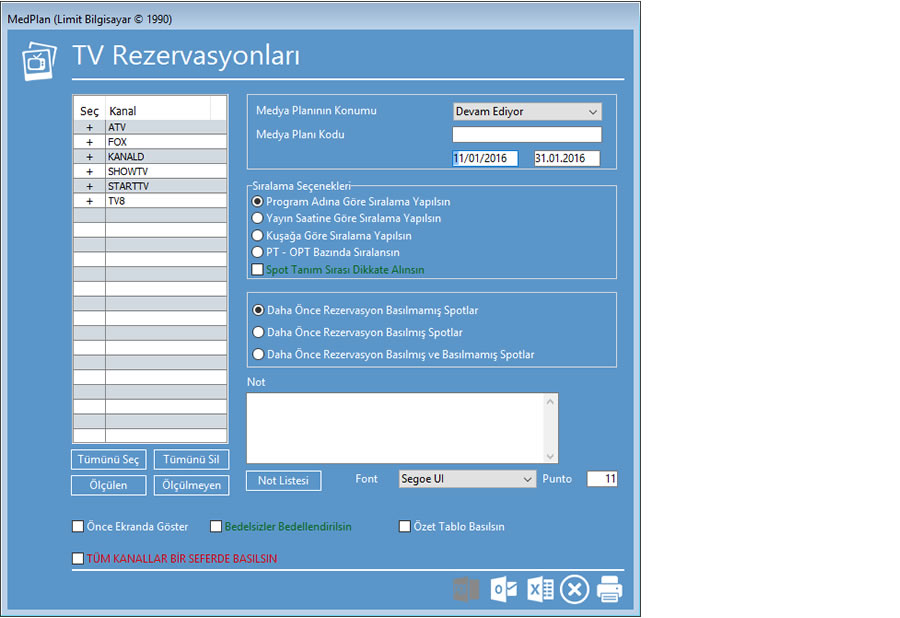This screenshot has height=618, width=900.
Task: Click the plus mark next to ATV
Action: pyautogui.click(x=89, y=128)
